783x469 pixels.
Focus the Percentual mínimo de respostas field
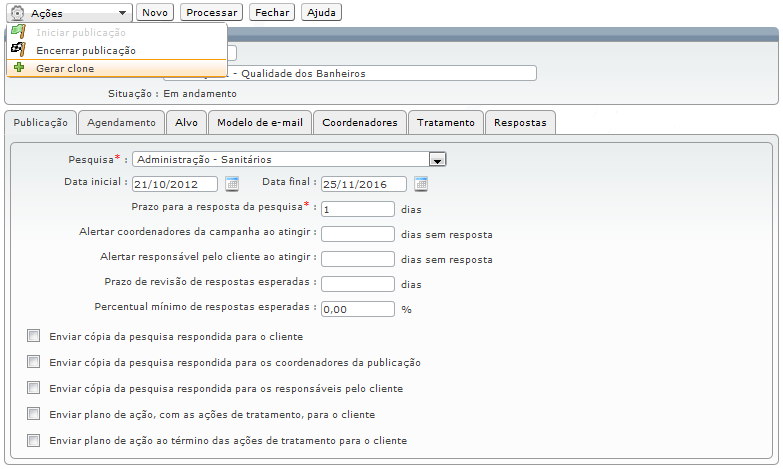(358, 309)
